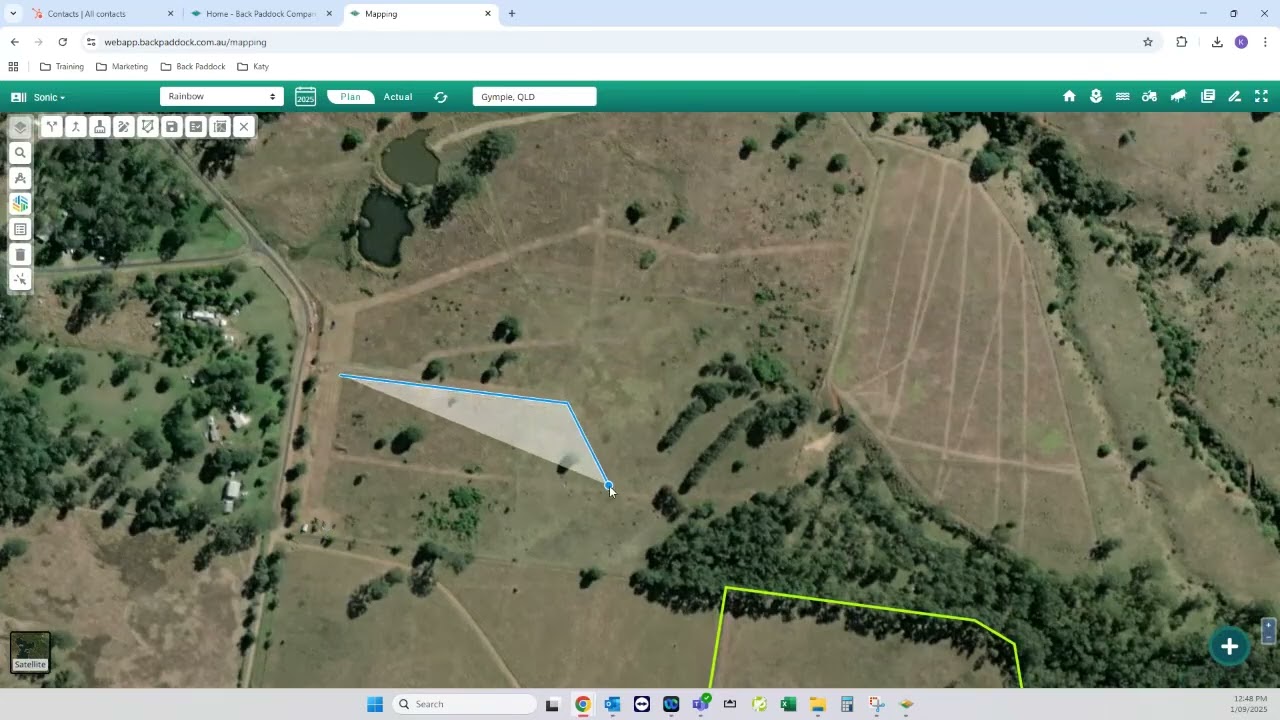Open the browser tab search chevron
Screen dimensions: 1280x720
[12, 14]
